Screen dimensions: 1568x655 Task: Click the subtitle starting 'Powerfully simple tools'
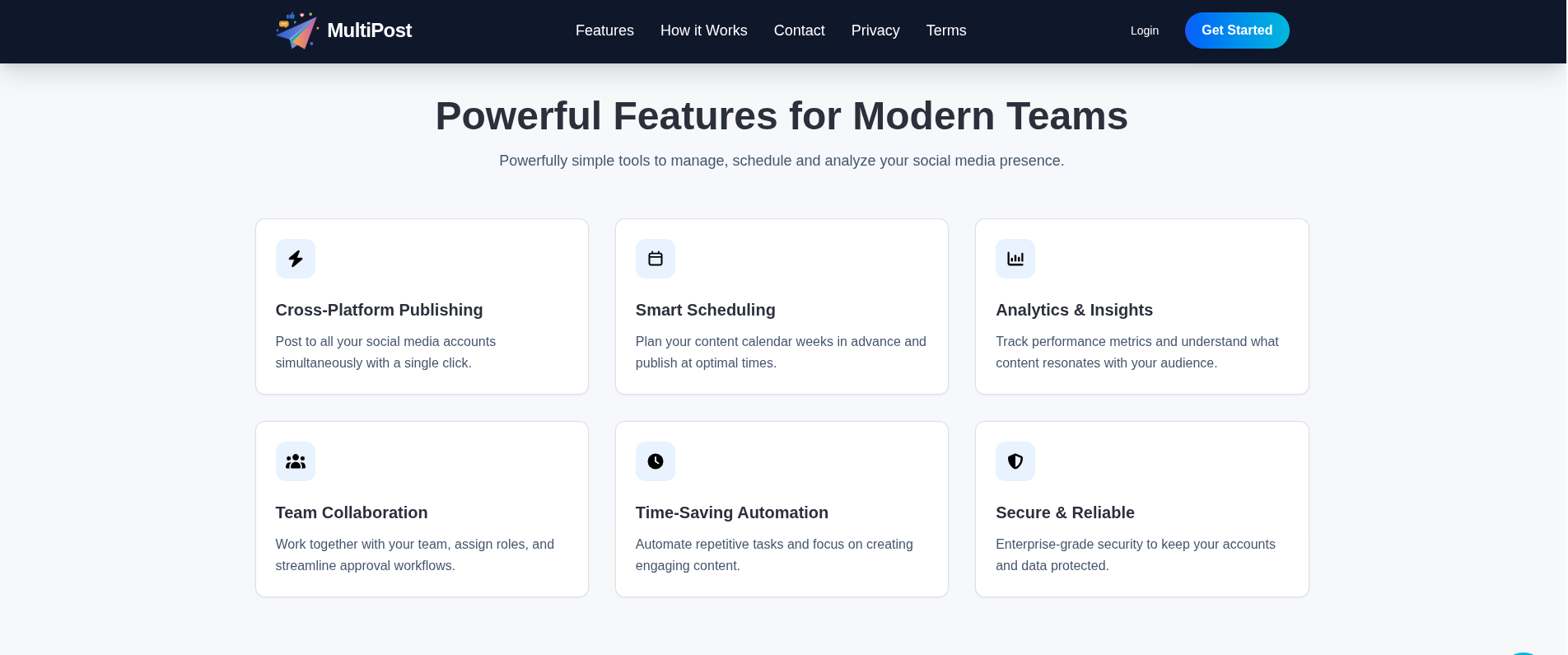pos(782,161)
